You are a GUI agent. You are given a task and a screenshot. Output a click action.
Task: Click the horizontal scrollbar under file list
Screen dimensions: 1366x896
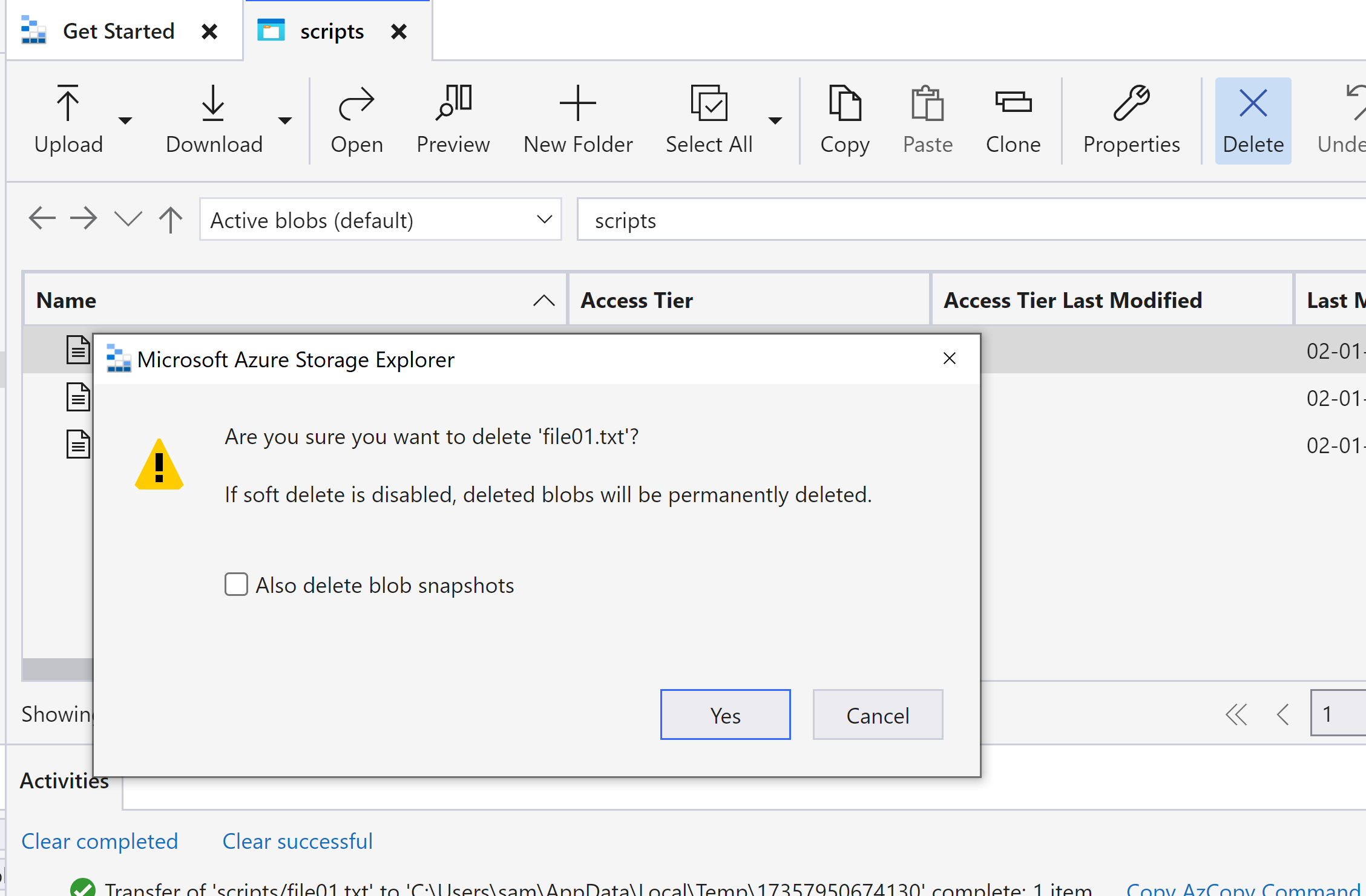pos(57,669)
